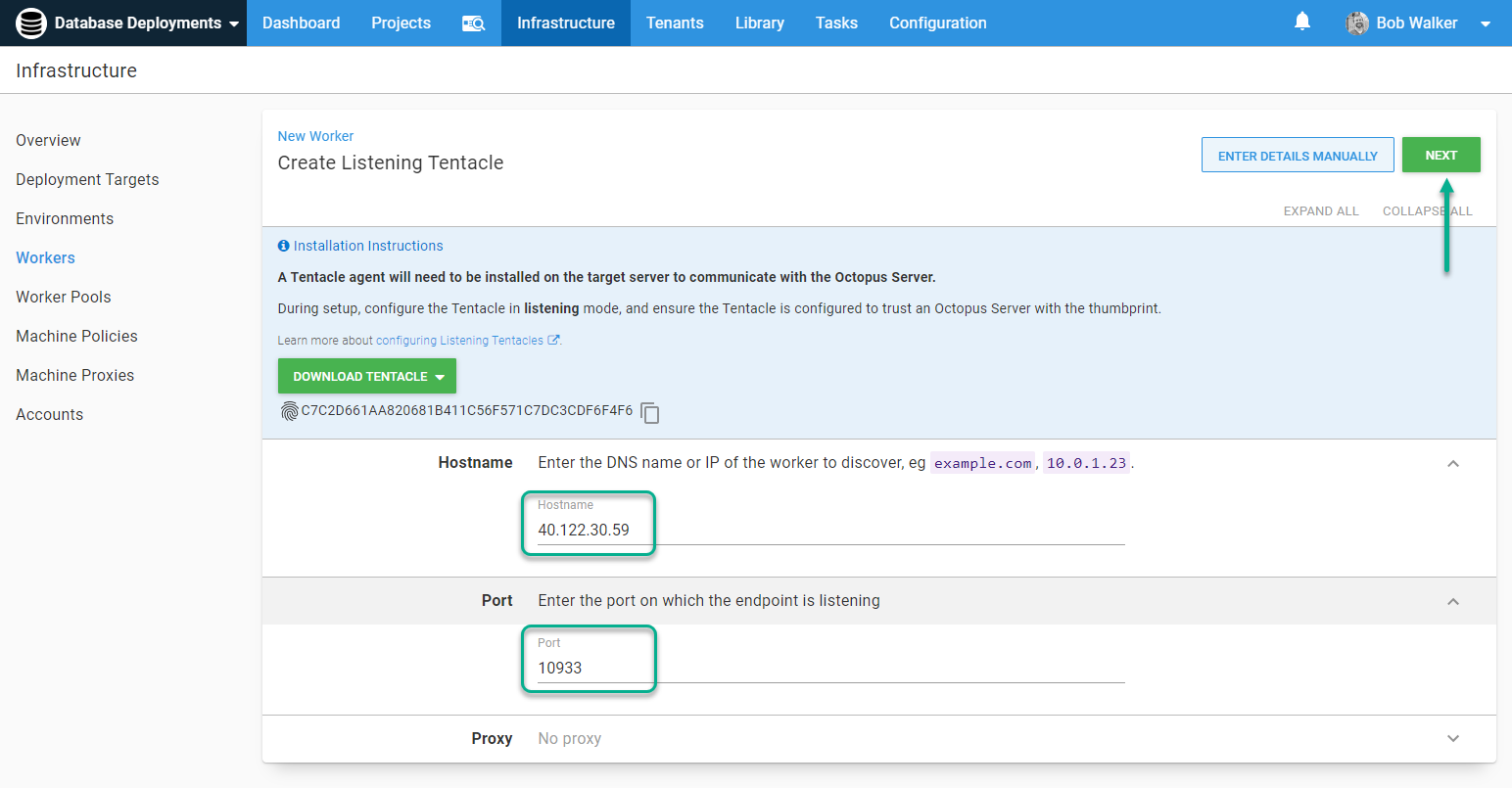Go to the Dashboard tab

tap(301, 23)
